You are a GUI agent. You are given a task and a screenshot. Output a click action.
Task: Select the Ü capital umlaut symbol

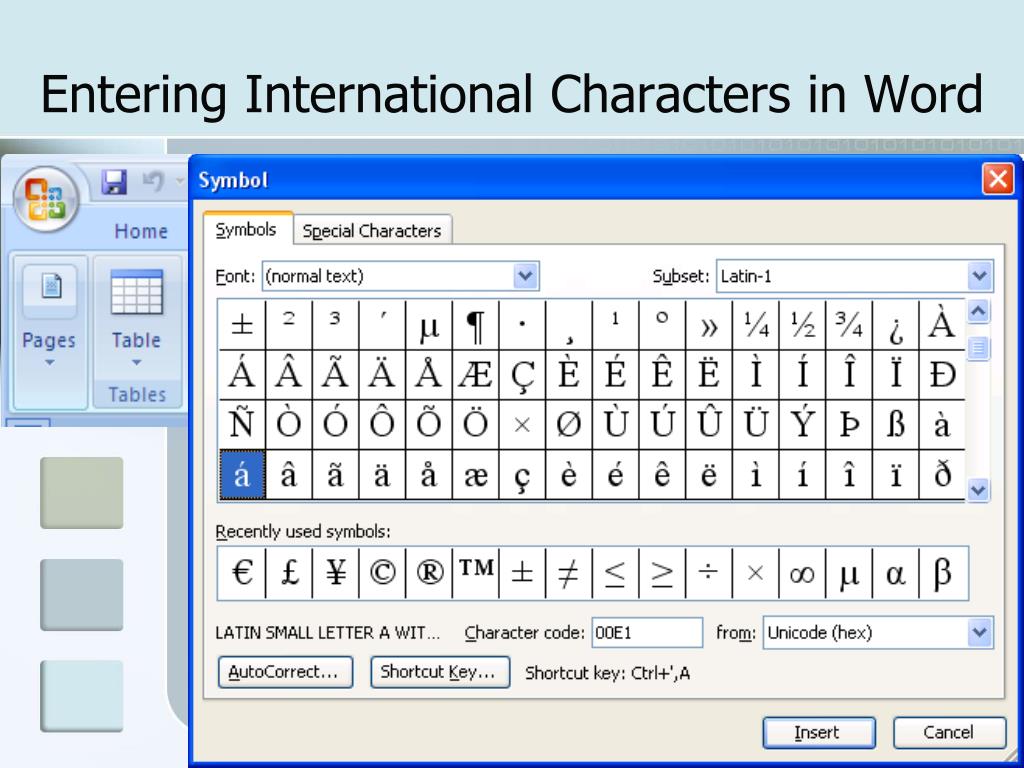(756, 425)
